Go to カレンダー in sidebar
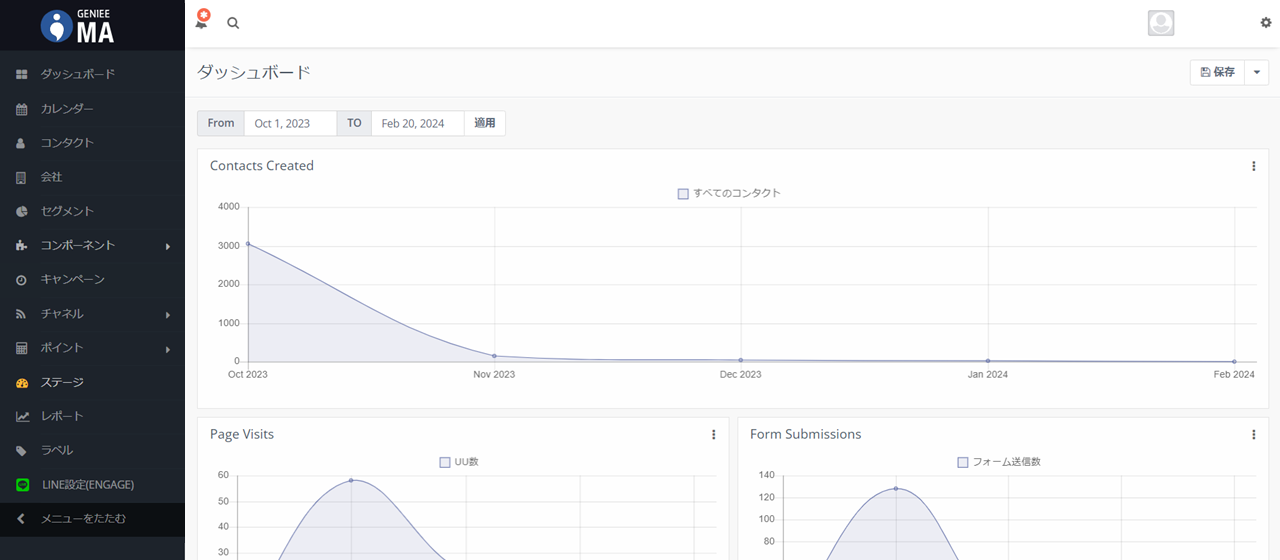This screenshot has width=1280, height=560. click(x=67, y=108)
